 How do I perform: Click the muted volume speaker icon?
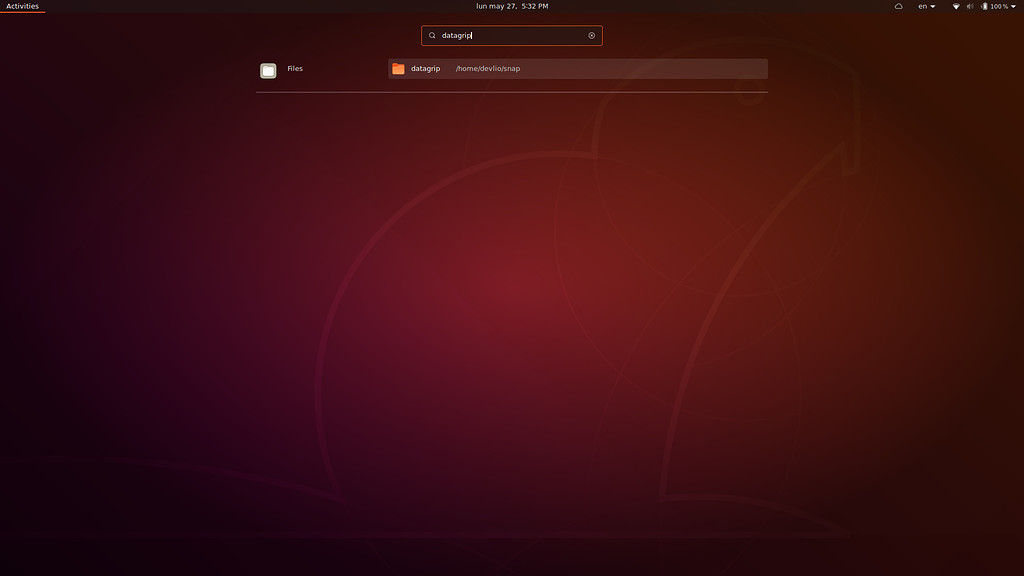click(x=969, y=6)
